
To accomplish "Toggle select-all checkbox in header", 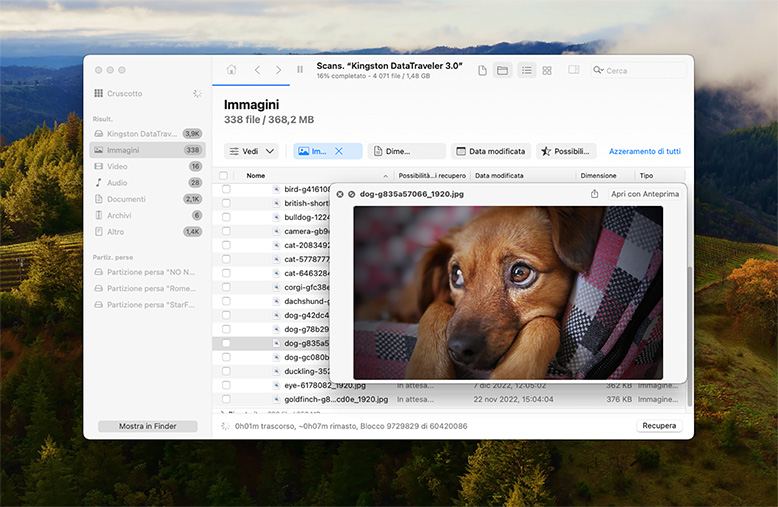I will tap(223, 176).
